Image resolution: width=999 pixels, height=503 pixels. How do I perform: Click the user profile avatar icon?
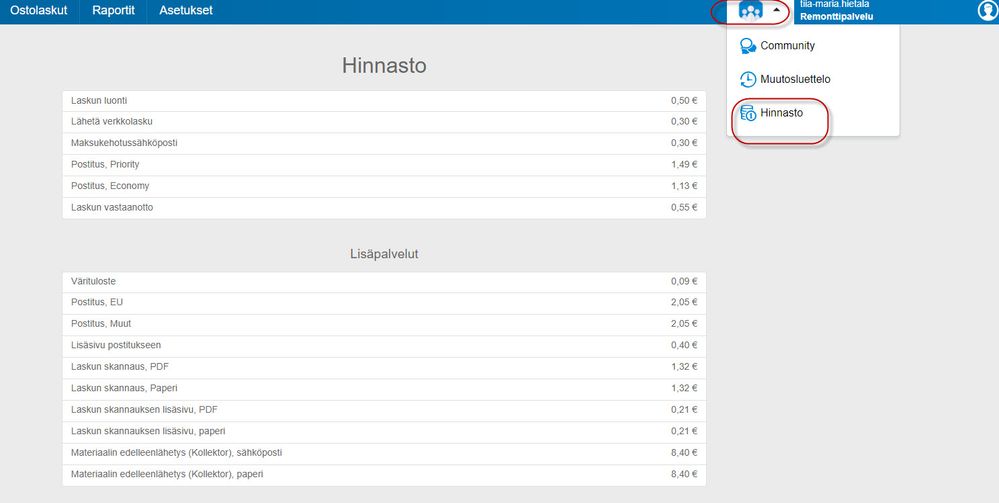tap(988, 10)
